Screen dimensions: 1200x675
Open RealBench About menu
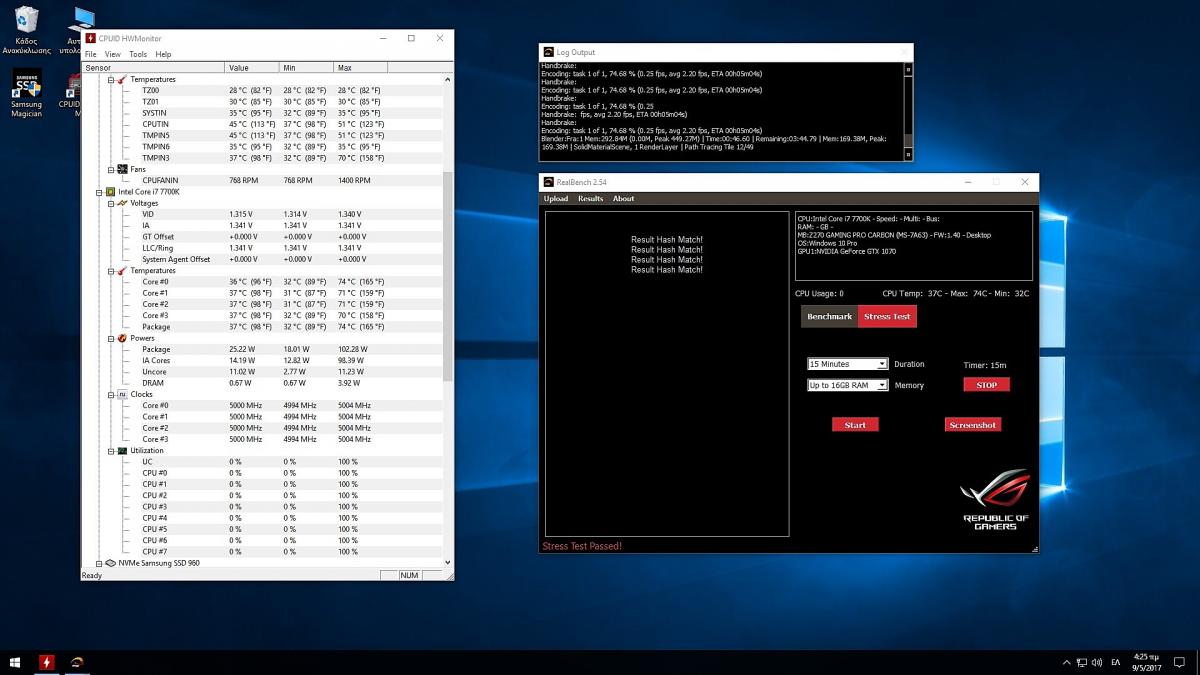click(624, 198)
